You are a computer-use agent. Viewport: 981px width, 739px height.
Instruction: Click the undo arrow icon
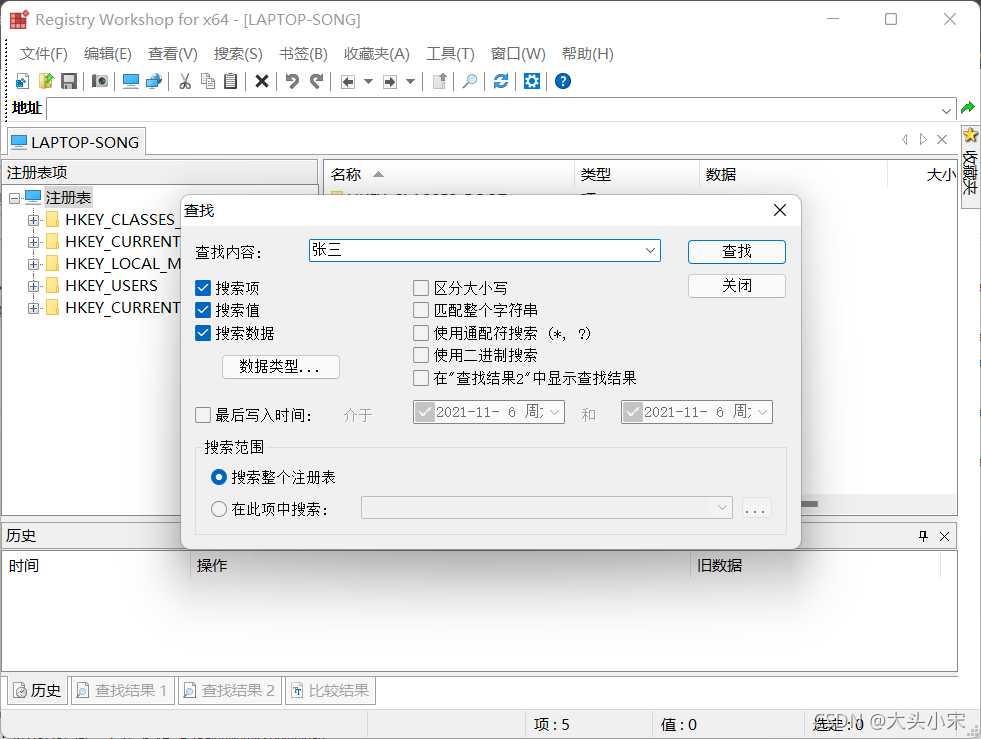[x=292, y=81]
